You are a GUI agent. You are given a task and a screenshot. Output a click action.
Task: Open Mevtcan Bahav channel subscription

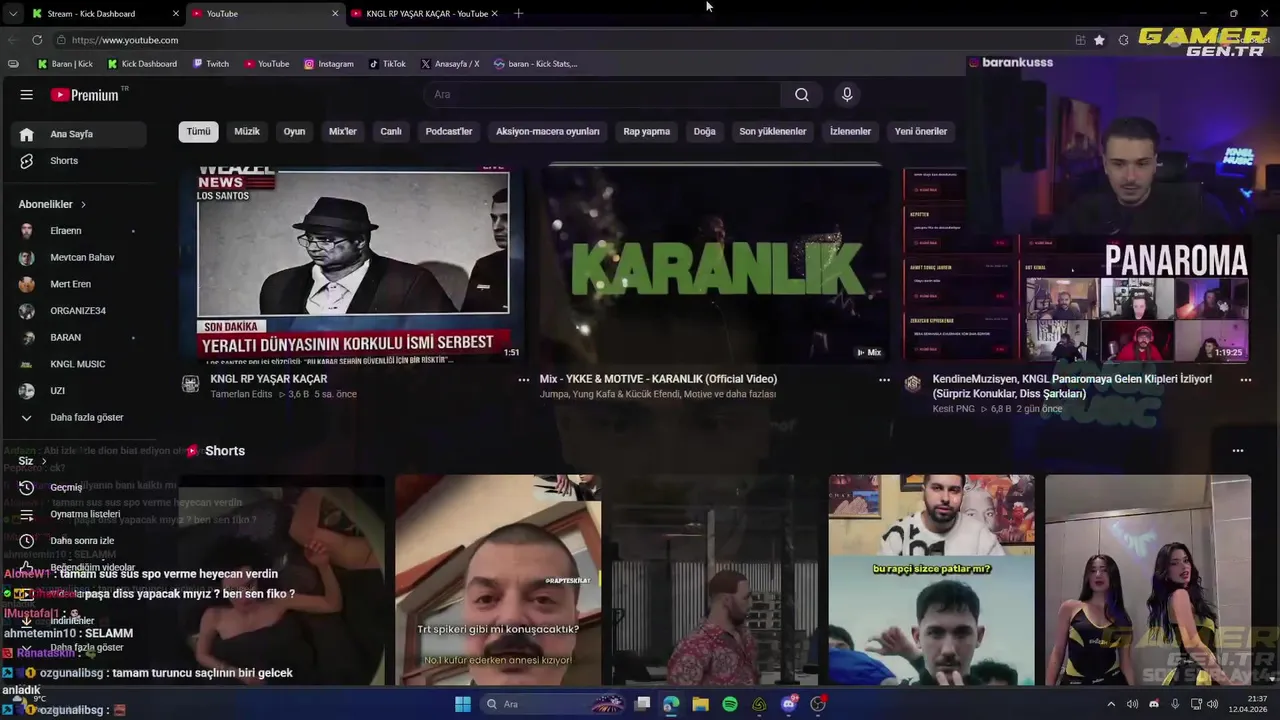click(76, 257)
